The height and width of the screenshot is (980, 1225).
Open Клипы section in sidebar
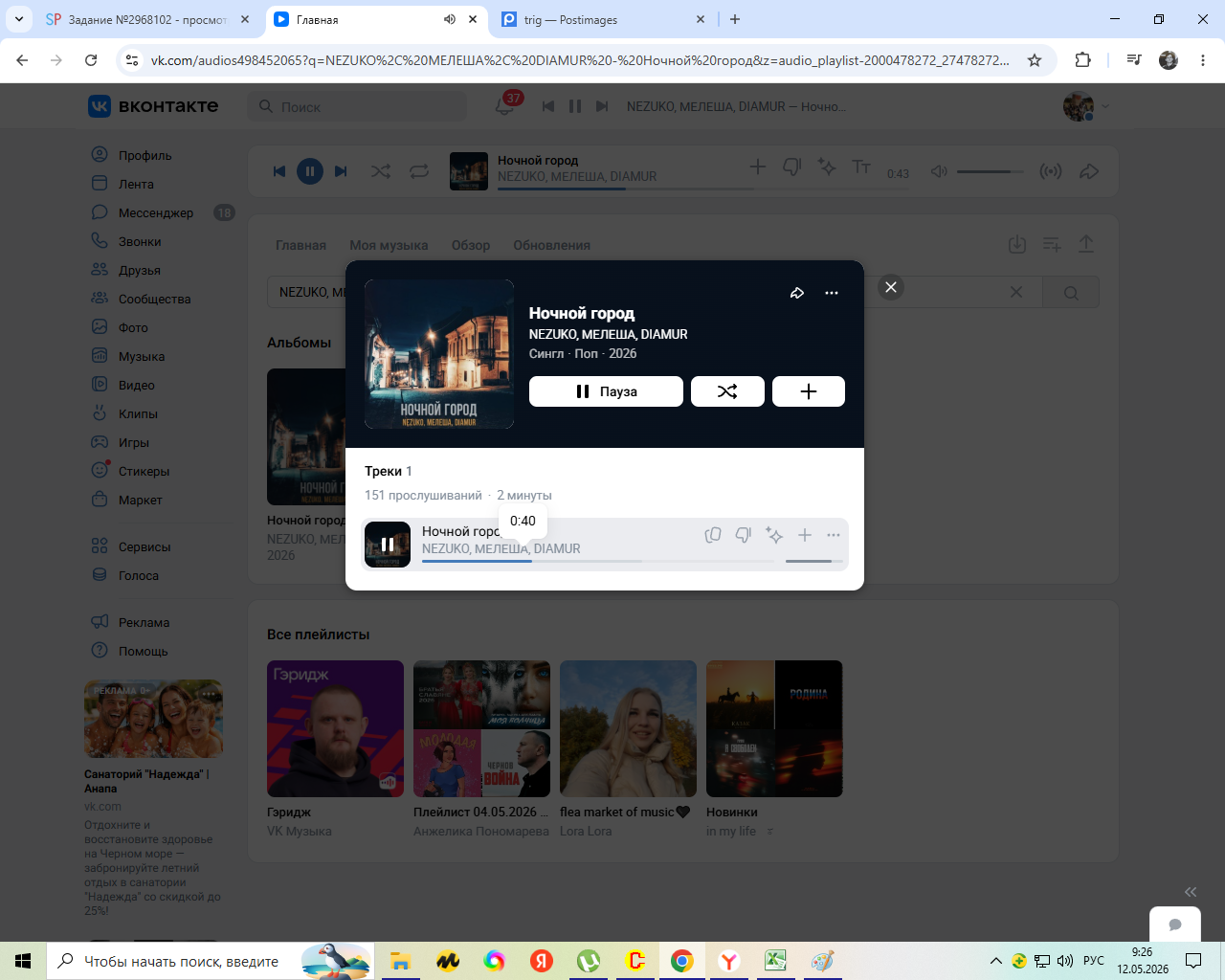tap(138, 413)
